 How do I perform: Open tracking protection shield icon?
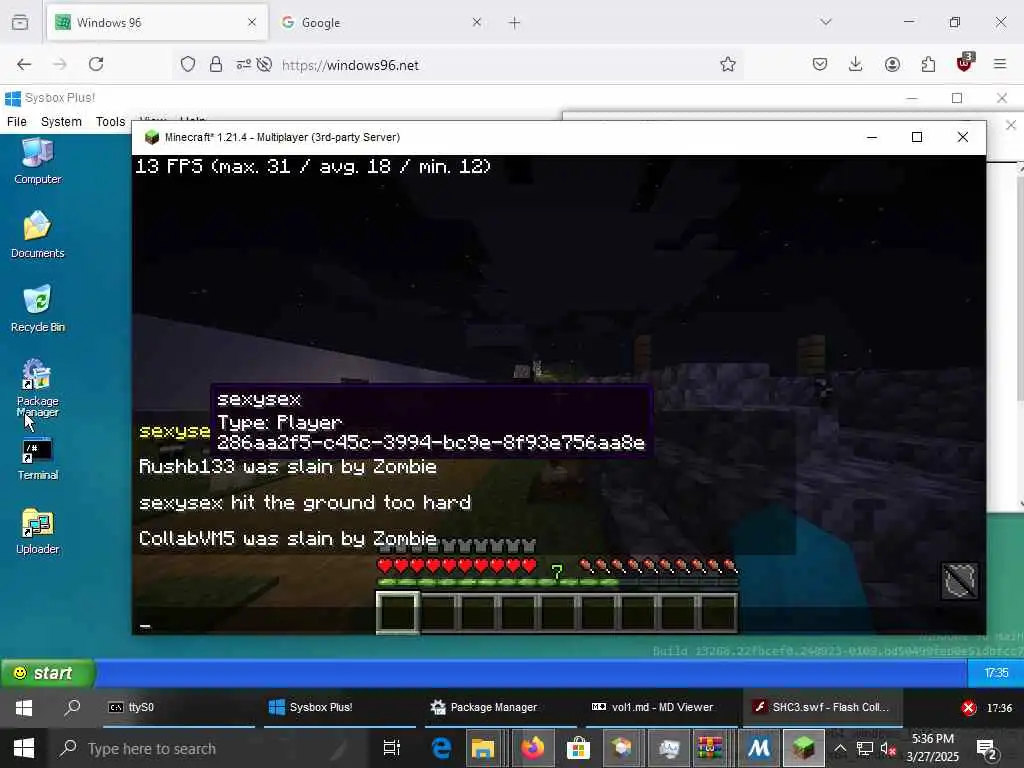point(188,64)
